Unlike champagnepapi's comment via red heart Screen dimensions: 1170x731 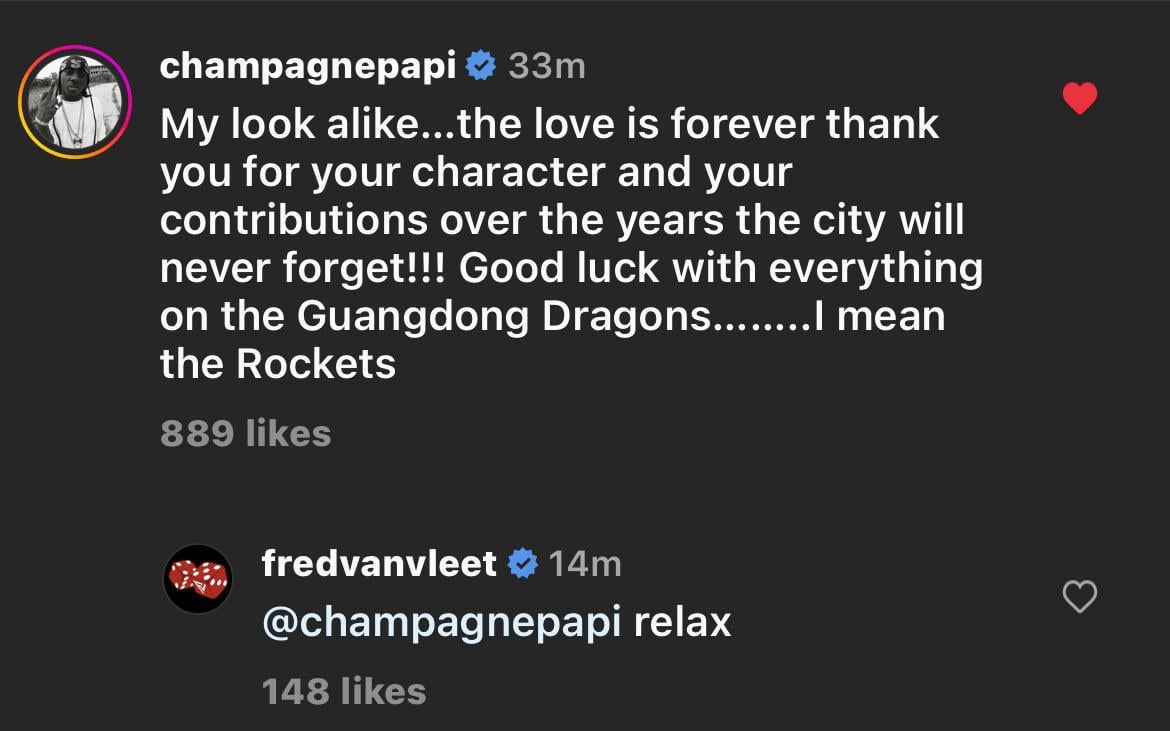pyautogui.click(x=1079, y=98)
